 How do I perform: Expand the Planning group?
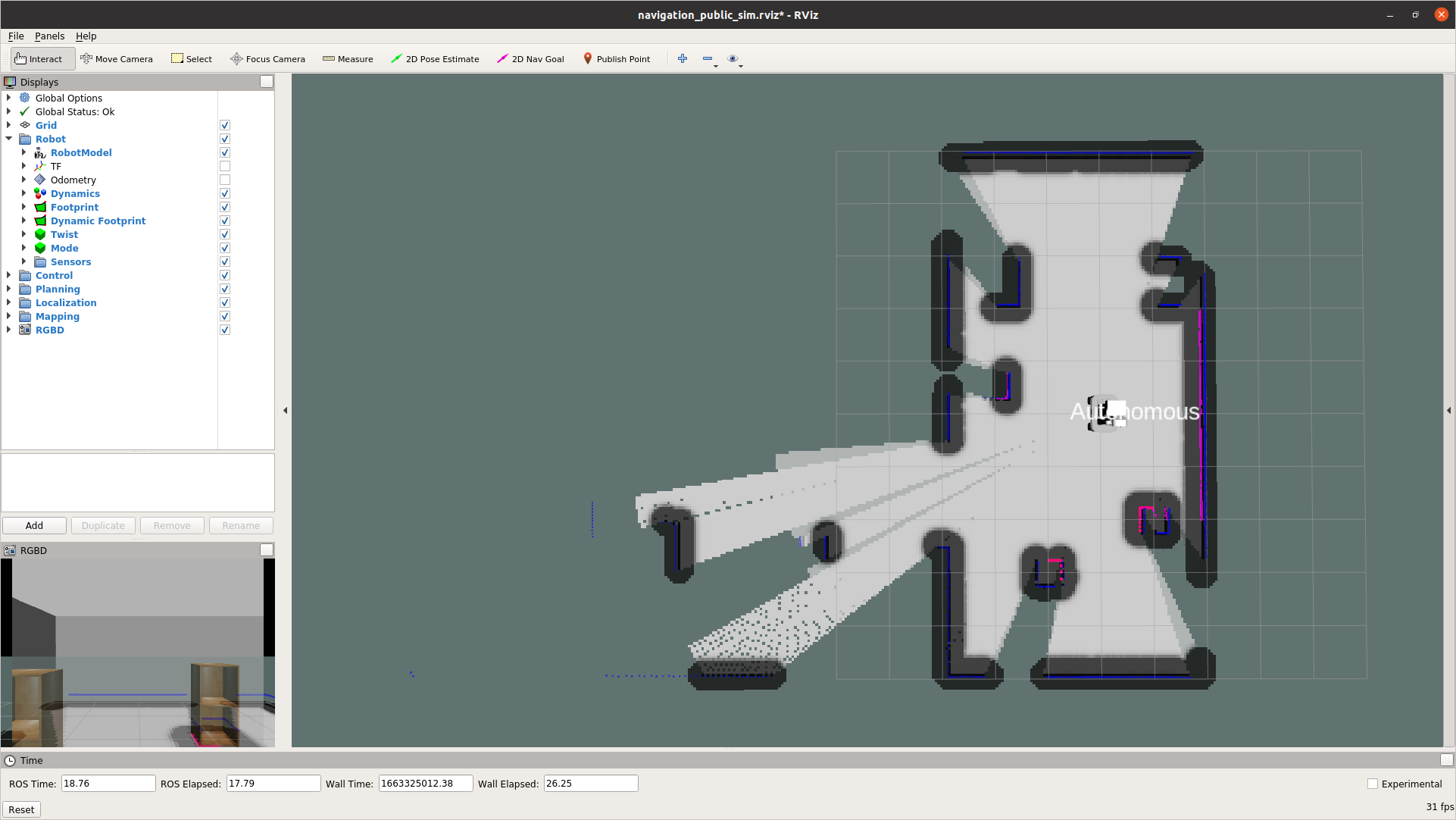click(8, 289)
